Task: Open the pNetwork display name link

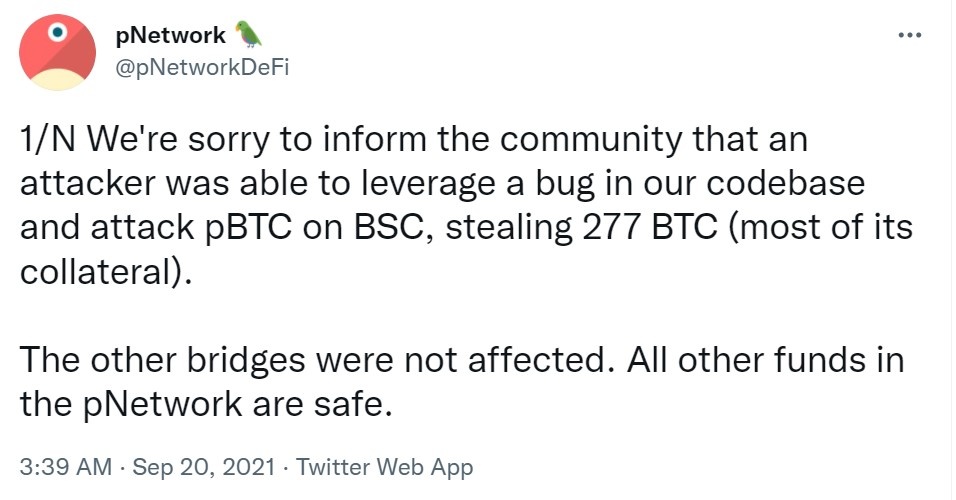Action: point(172,36)
